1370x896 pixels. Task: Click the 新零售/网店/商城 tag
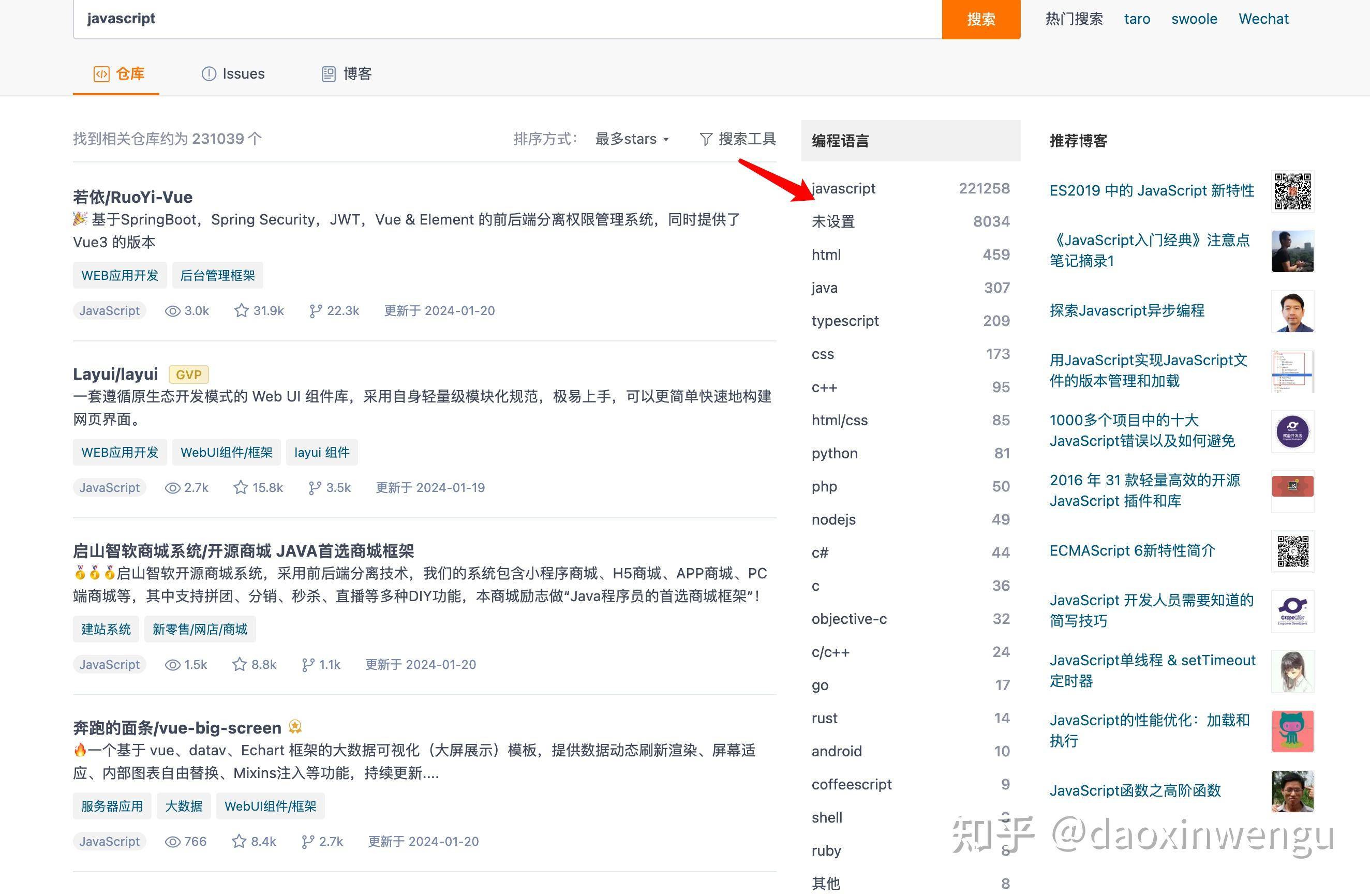[x=200, y=629]
